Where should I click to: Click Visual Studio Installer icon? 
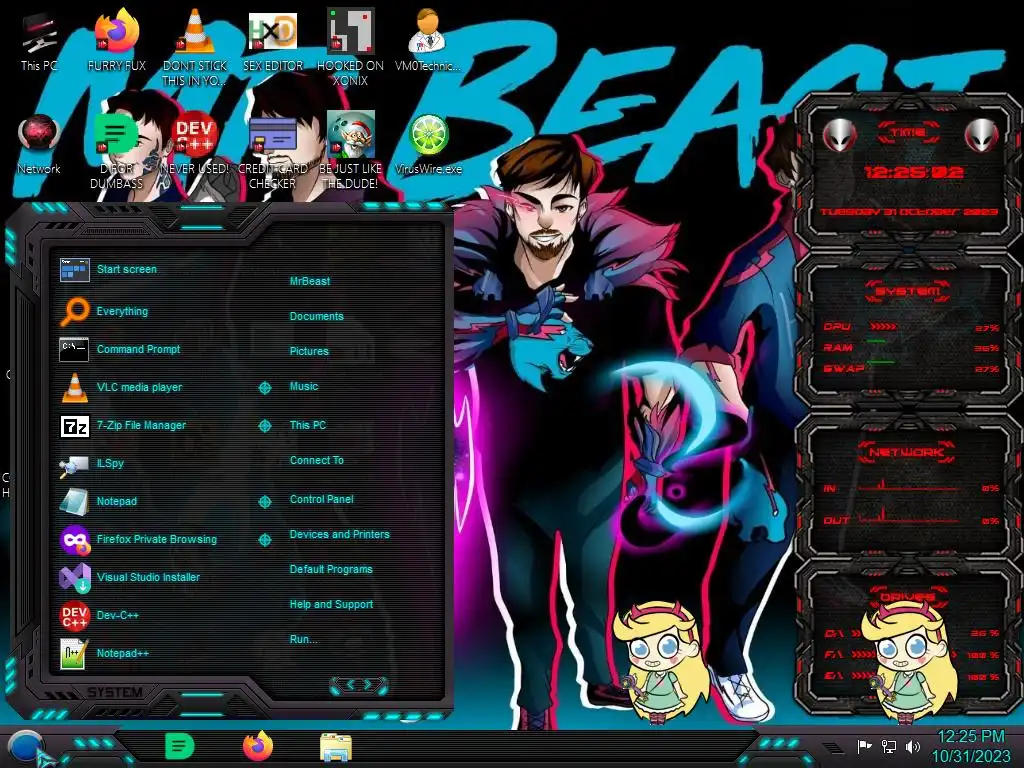74,577
